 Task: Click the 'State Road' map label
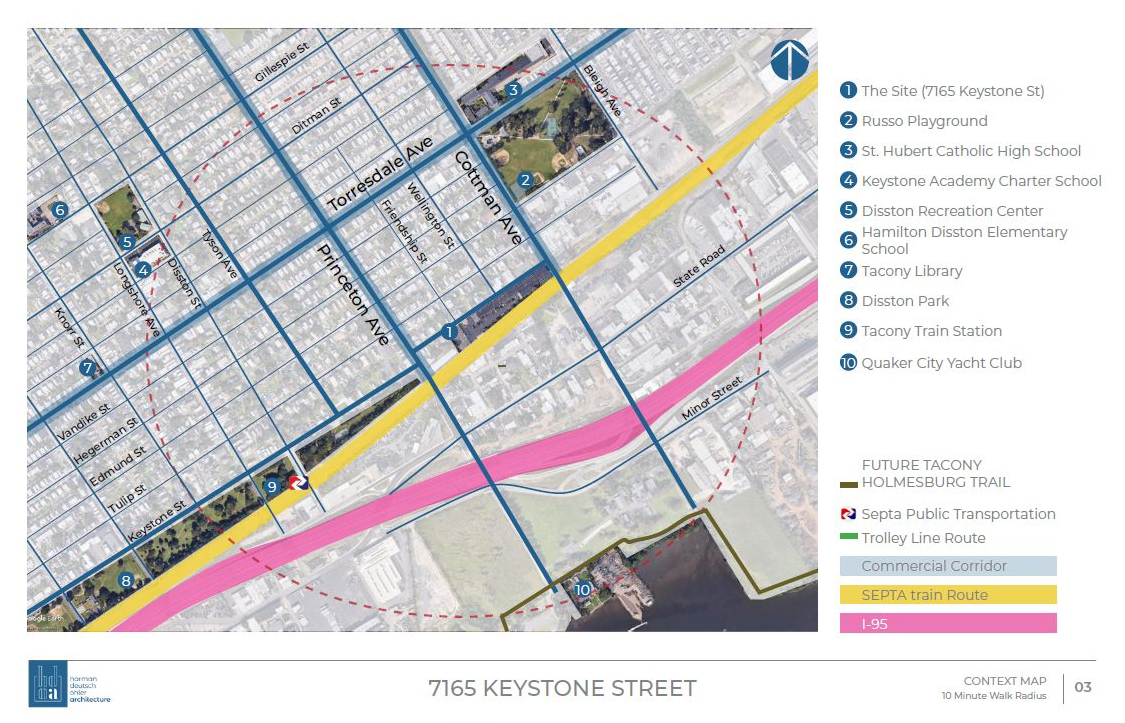pyautogui.click(x=699, y=266)
